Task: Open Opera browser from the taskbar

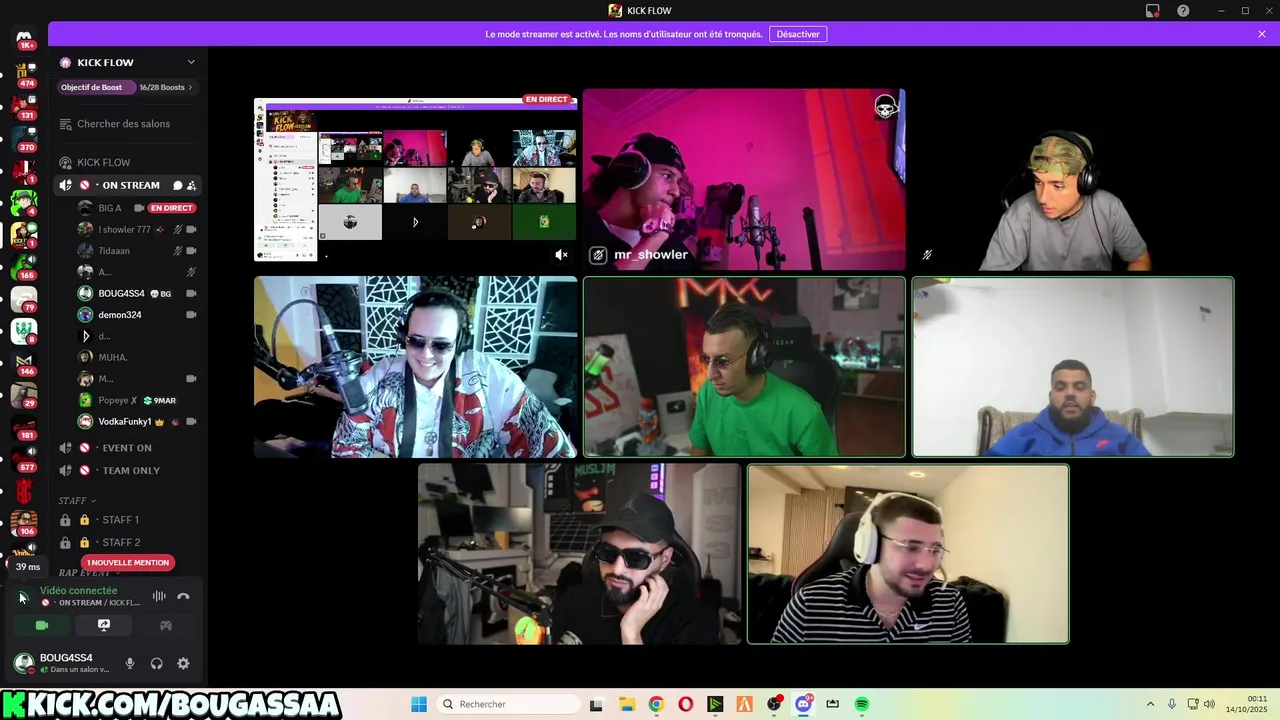Action: (685, 704)
